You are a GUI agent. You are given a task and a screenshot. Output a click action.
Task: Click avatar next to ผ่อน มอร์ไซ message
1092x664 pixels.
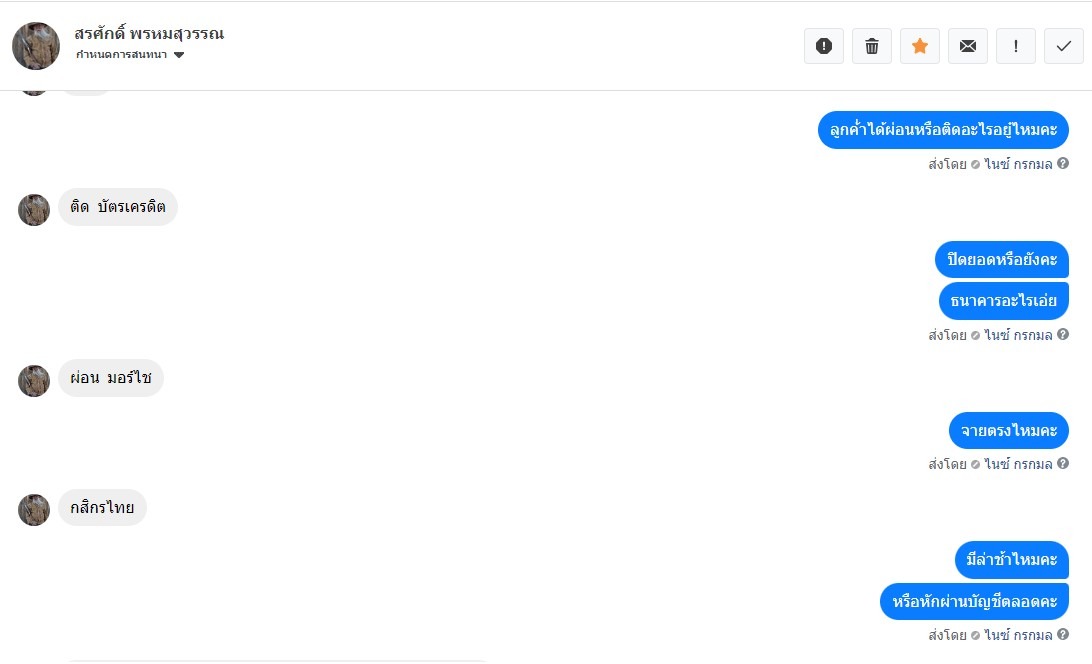point(34,381)
